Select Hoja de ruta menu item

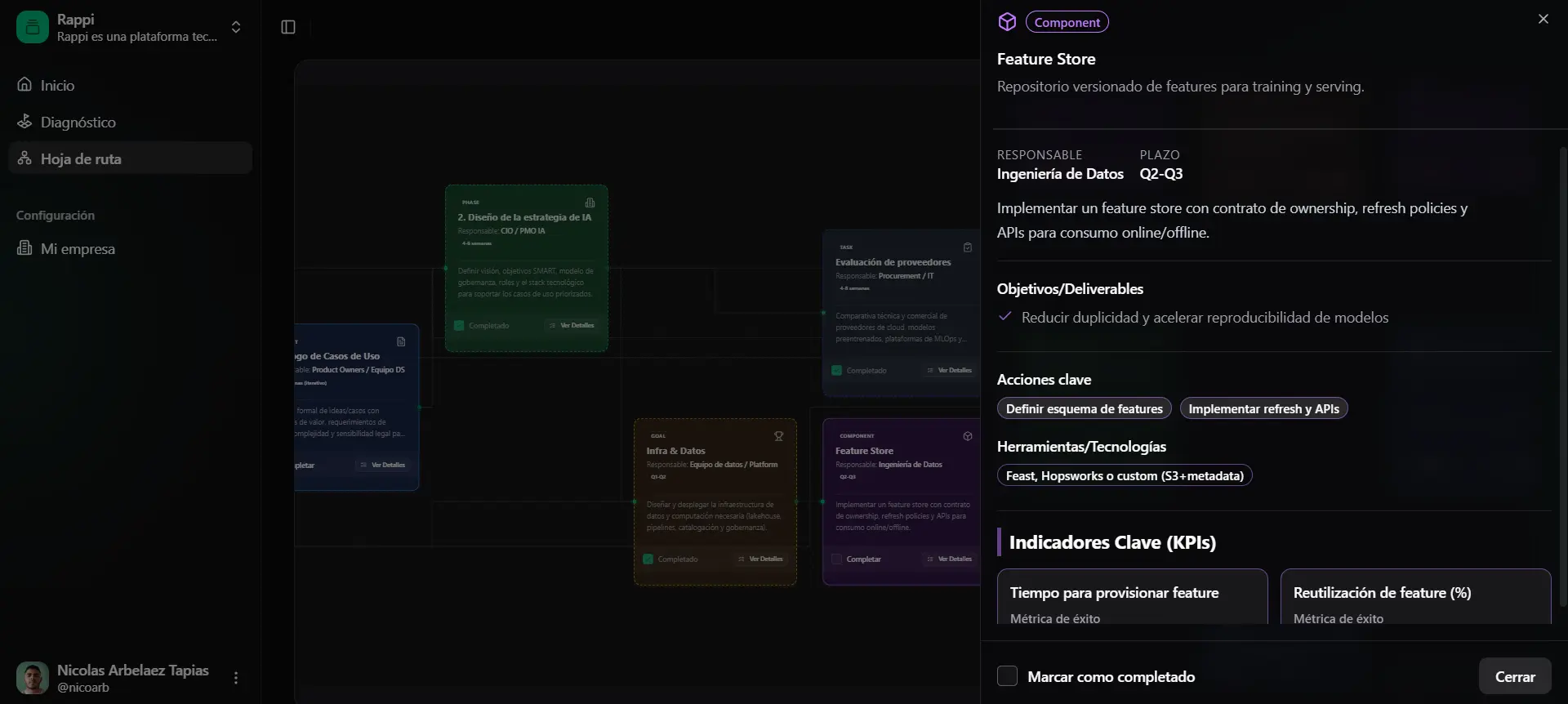tap(130, 158)
